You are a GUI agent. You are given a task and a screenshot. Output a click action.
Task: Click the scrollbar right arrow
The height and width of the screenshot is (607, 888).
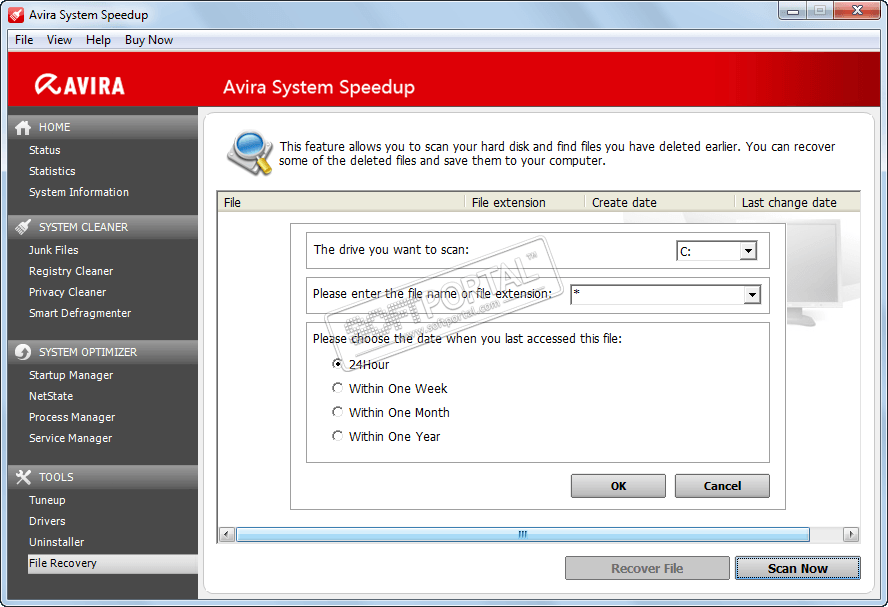pos(851,534)
